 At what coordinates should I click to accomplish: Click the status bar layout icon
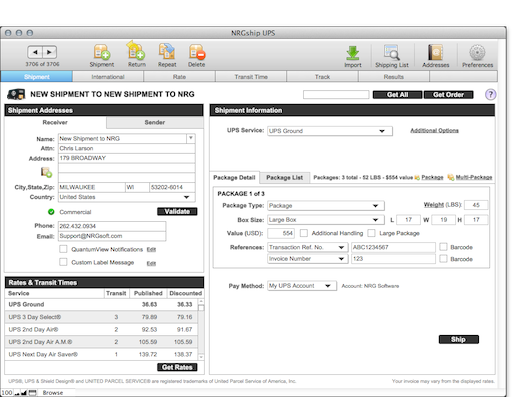click(32, 393)
